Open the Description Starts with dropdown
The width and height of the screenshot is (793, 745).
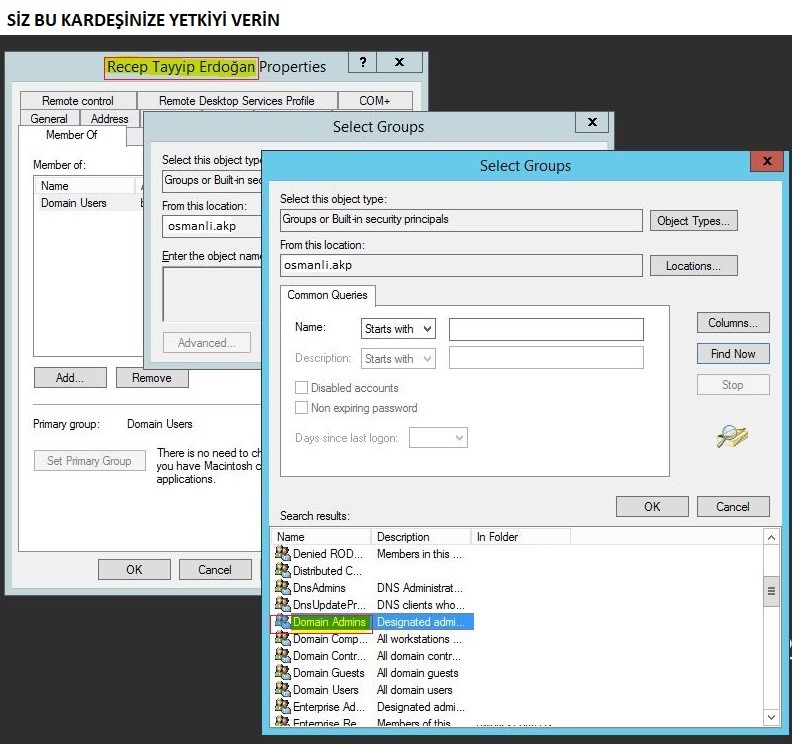398,359
